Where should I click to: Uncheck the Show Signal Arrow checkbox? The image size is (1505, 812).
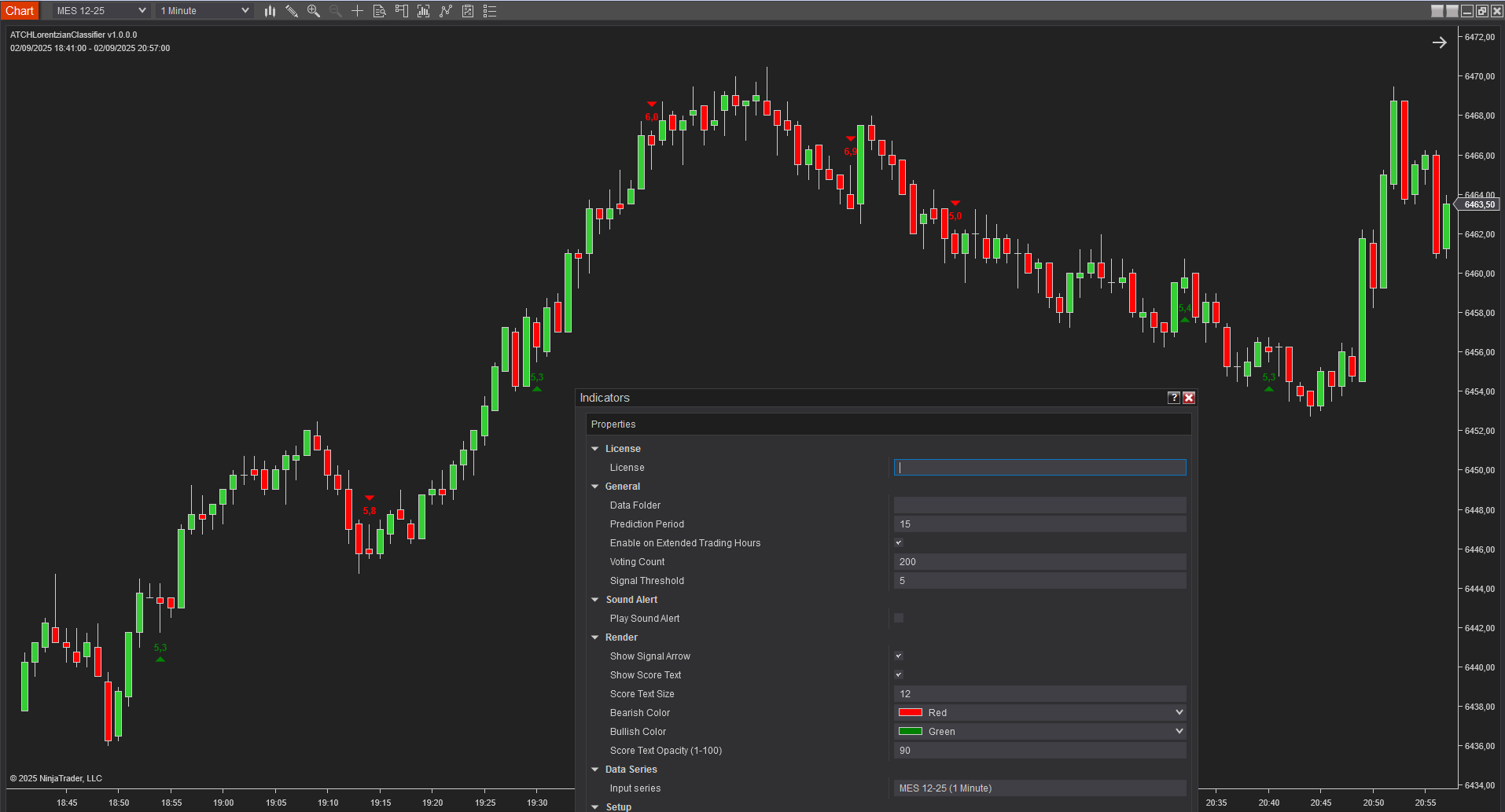(899, 656)
